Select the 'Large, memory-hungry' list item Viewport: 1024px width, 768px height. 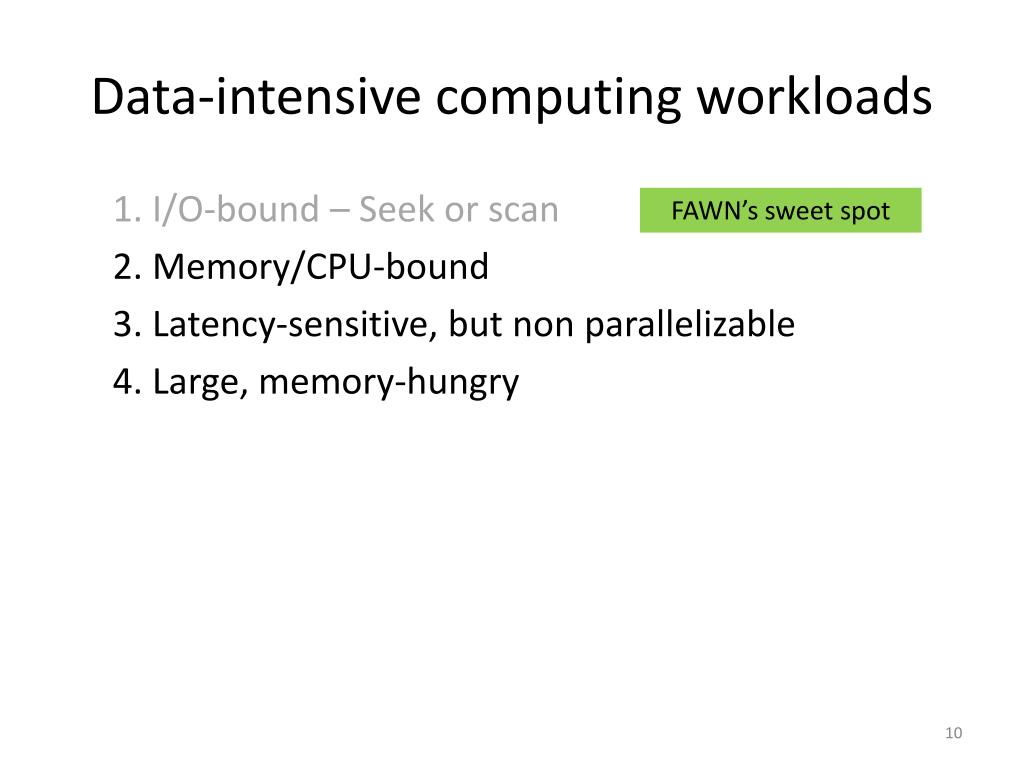click(336, 383)
